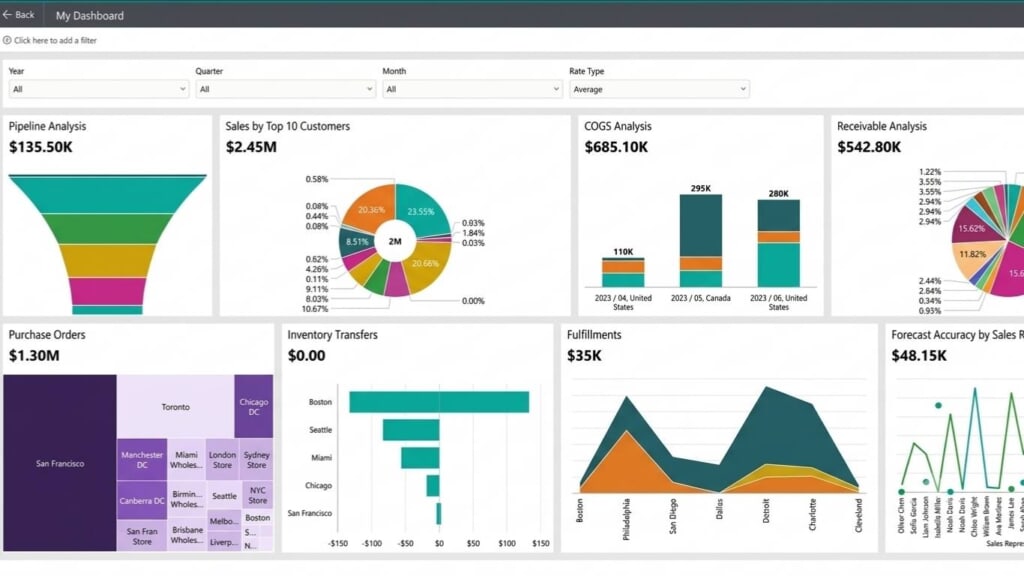Open the Rate Type dropdown

659,89
